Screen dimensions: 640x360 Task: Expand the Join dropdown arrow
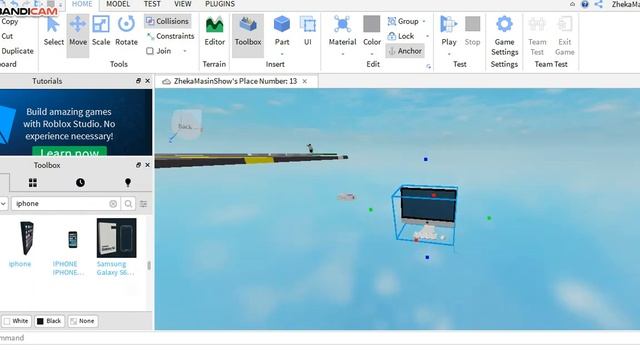[185, 51]
